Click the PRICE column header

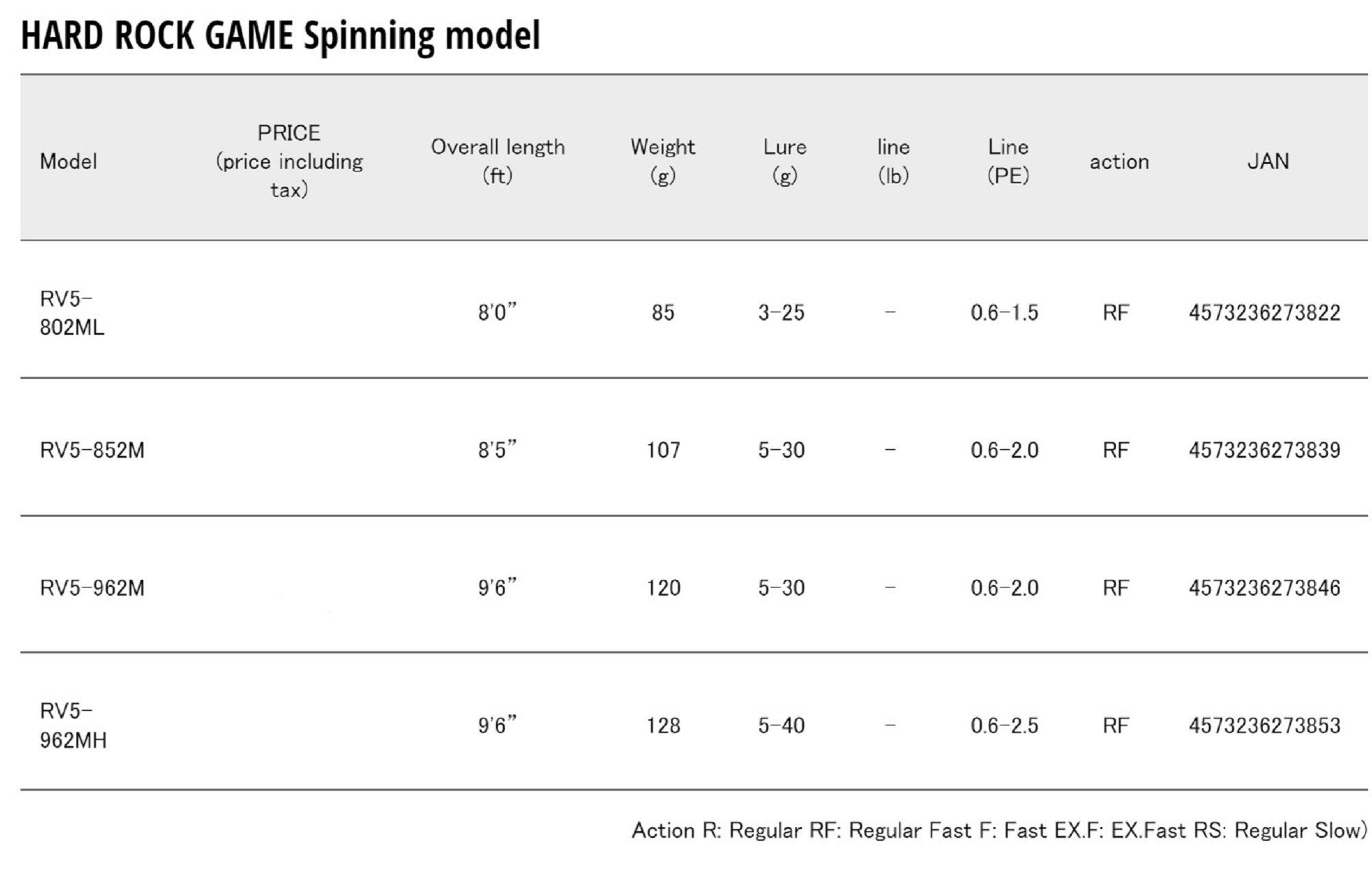[289, 161]
